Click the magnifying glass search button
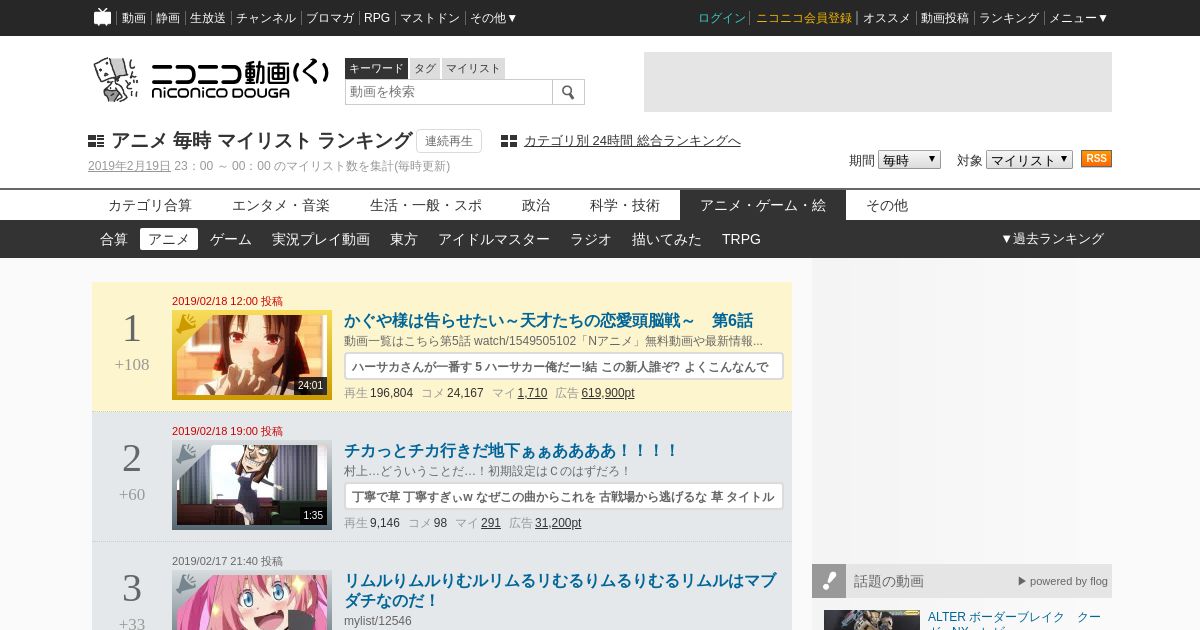The width and height of the screenshot is (1200, 630). pyautogui.click(x=568, y=92)
